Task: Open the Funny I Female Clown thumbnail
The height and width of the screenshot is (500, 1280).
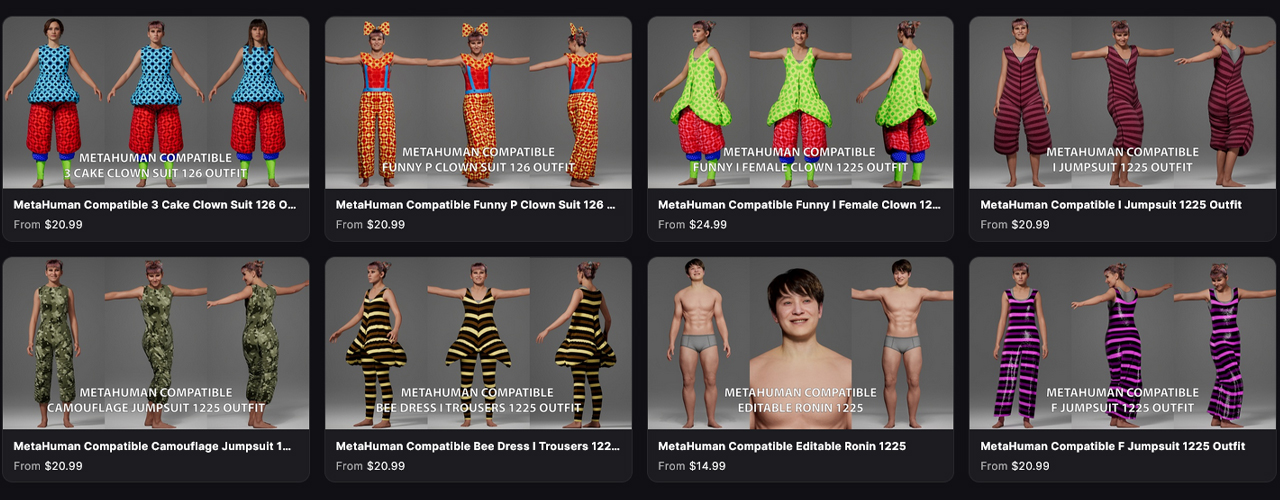Action: tap(800, 103)
